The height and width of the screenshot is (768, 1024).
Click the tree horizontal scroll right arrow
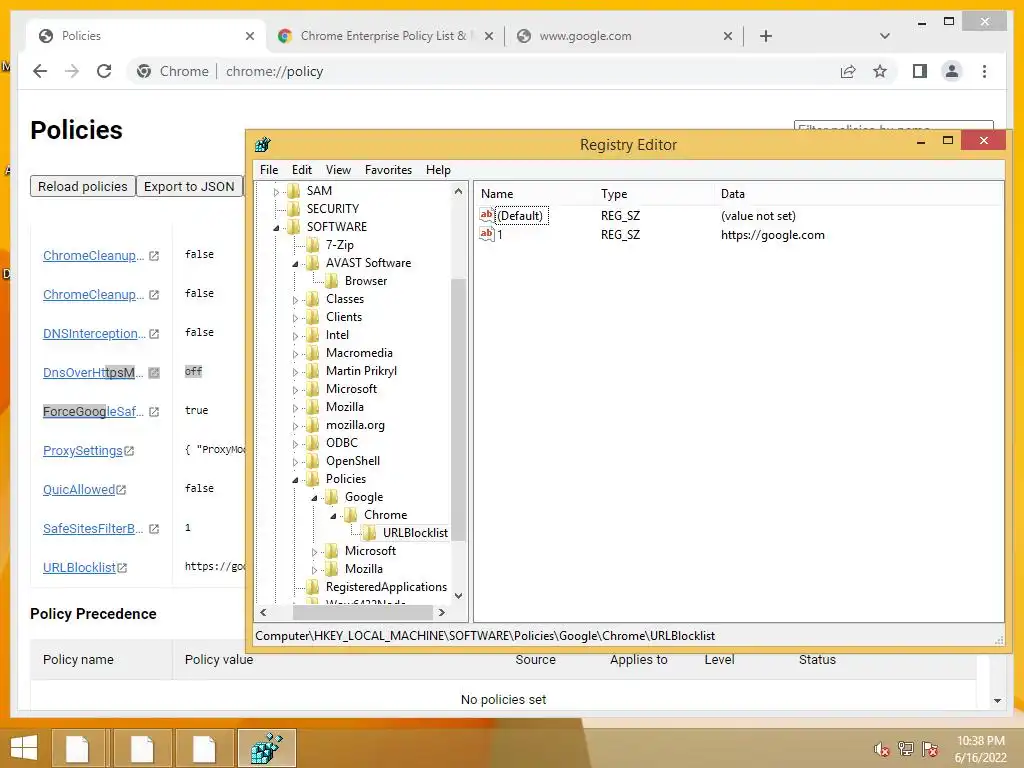[442, 613]
